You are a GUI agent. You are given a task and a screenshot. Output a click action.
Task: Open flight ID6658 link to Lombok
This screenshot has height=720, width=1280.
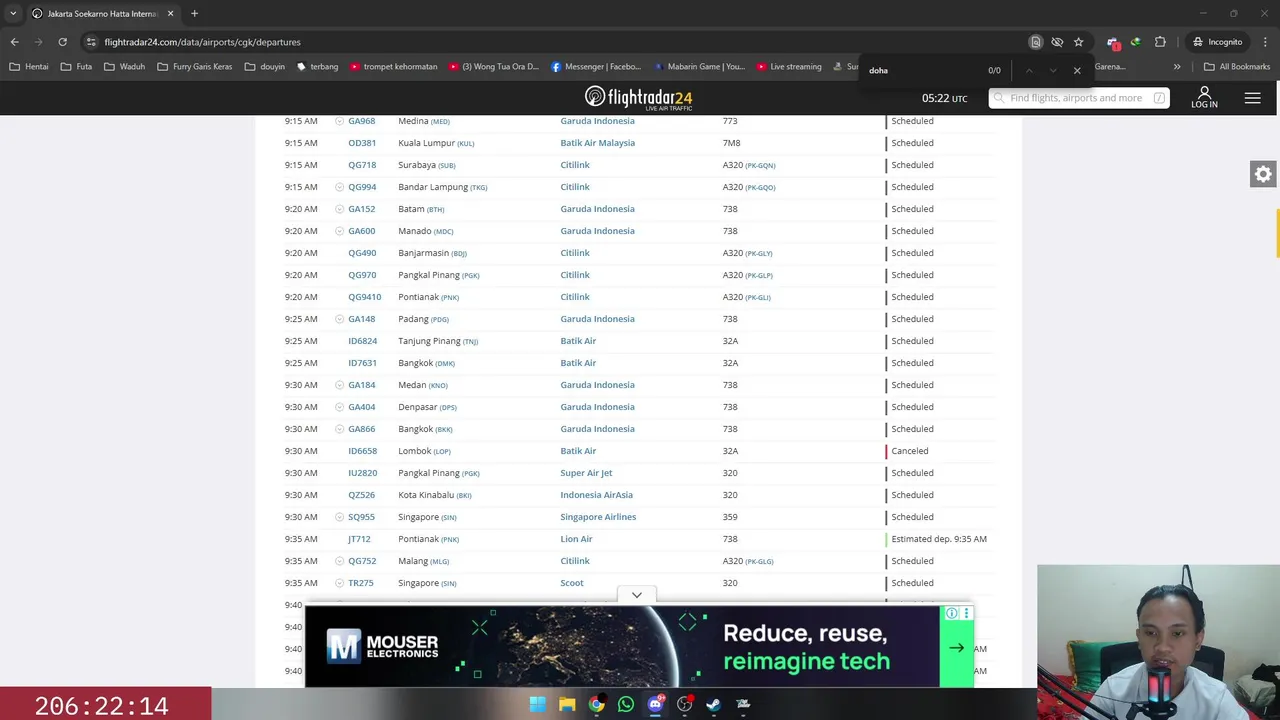click(362, 451)
